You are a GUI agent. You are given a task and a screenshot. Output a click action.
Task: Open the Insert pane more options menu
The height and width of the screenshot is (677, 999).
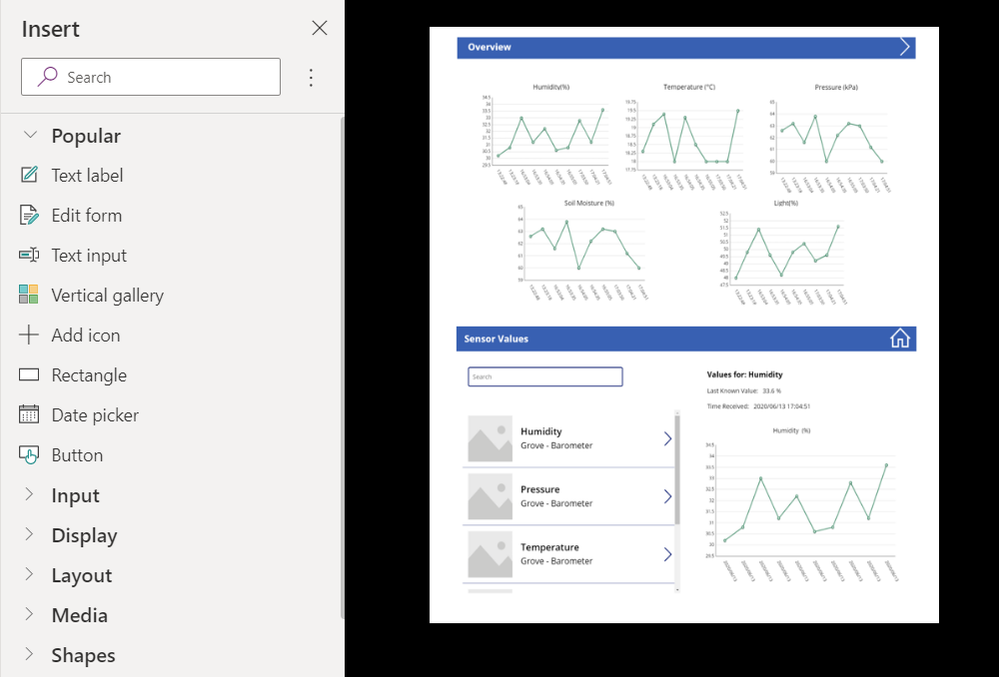pos(311,77)
